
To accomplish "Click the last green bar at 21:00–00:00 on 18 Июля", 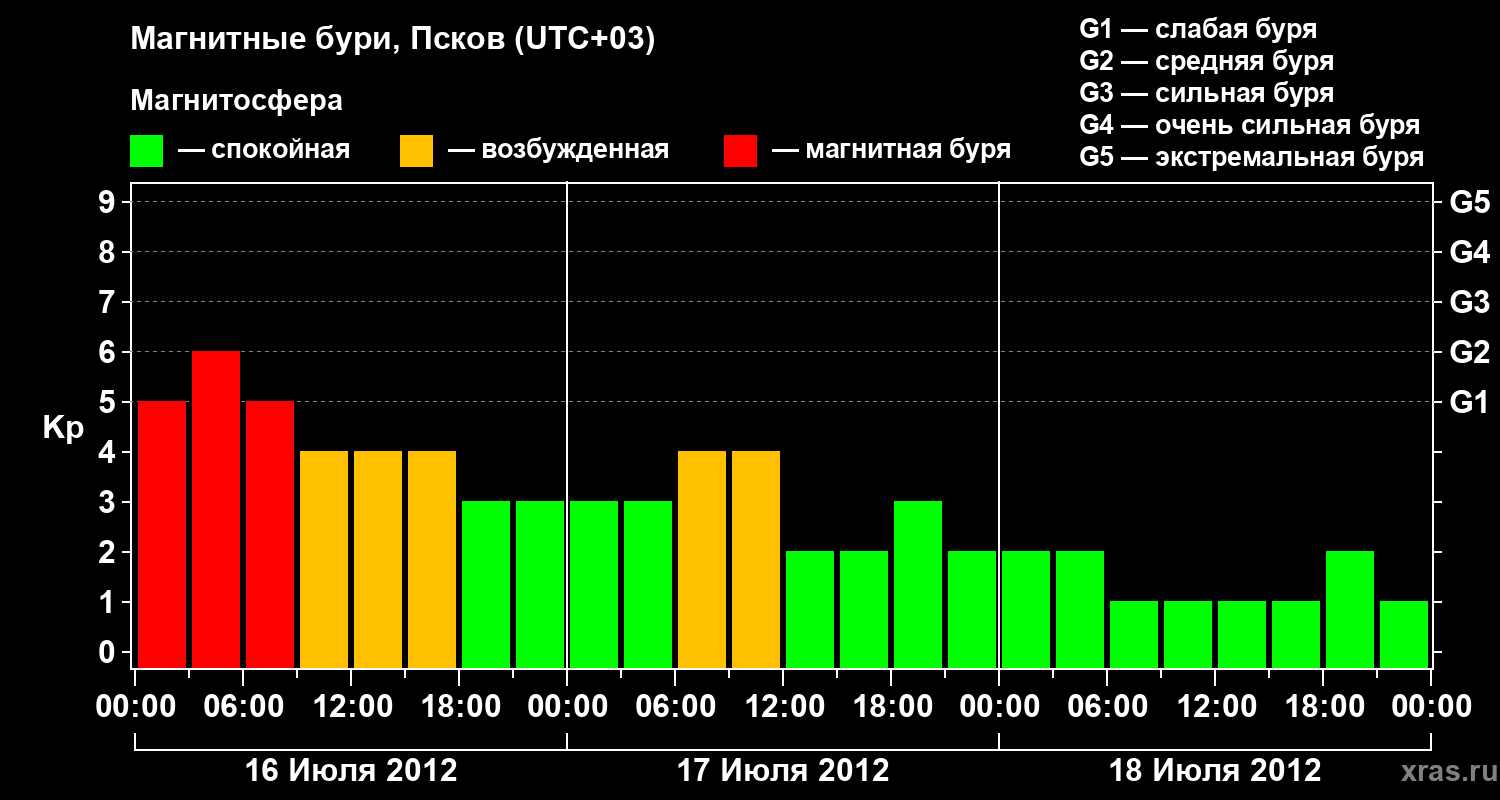I will pos(1404,635).
